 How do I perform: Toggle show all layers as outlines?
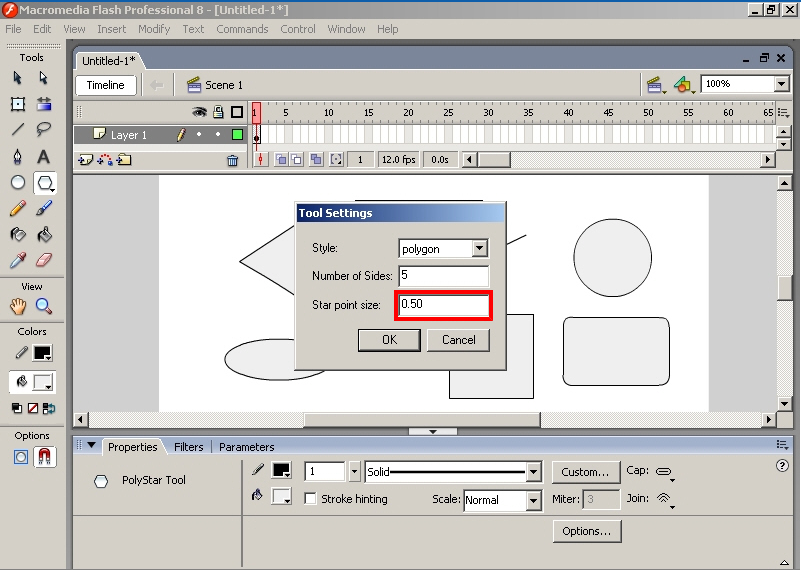pyautogui.click(x=237, y=112)
